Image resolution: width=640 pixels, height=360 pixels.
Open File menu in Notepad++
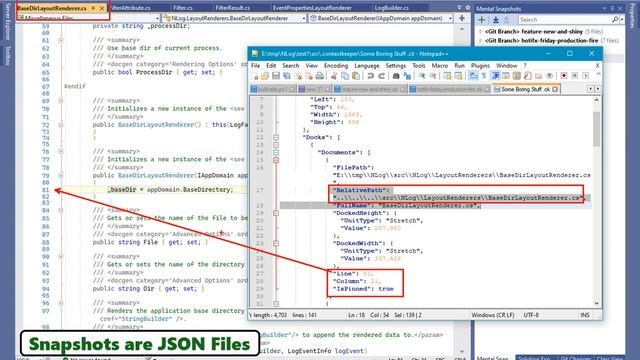[x=256, y=65]
